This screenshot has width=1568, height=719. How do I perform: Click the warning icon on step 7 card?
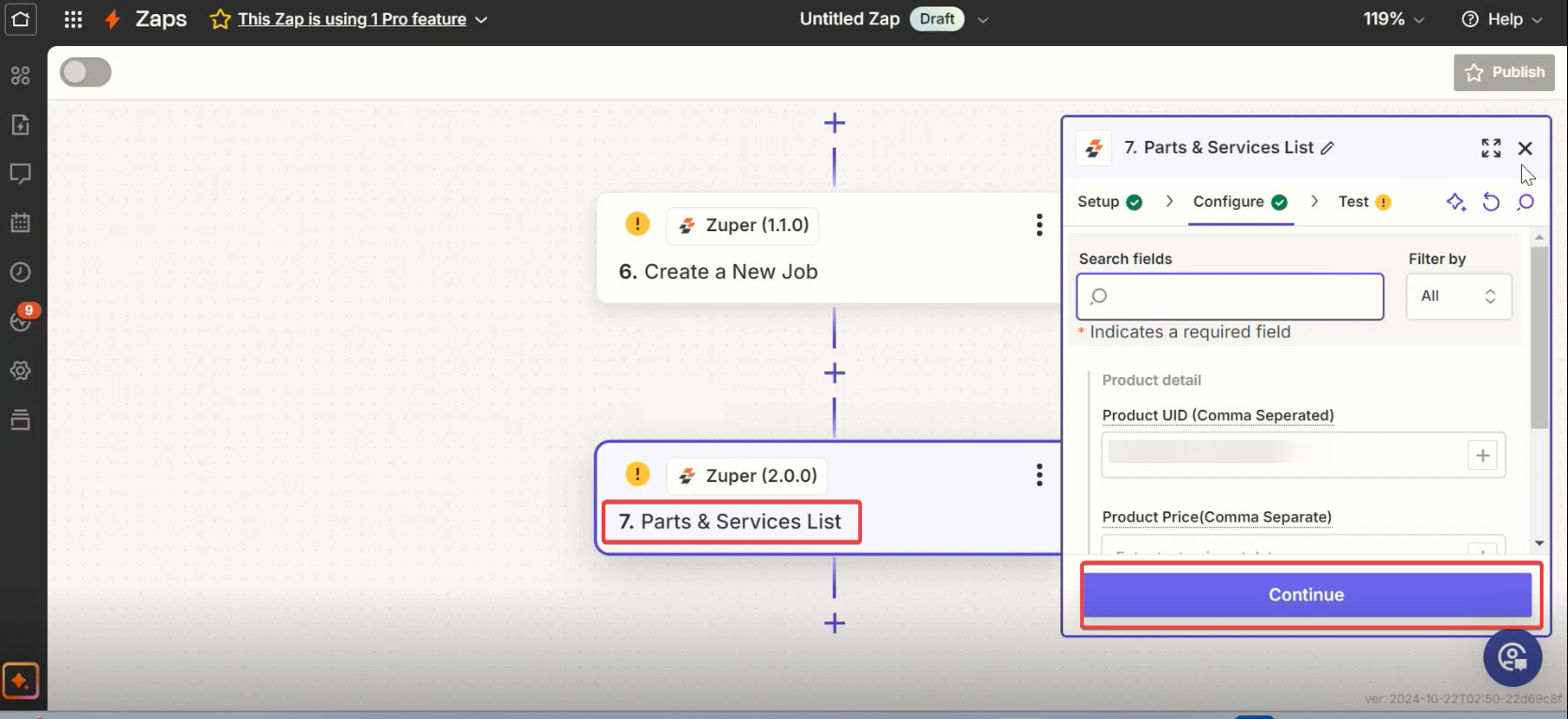tap(637, 474)
